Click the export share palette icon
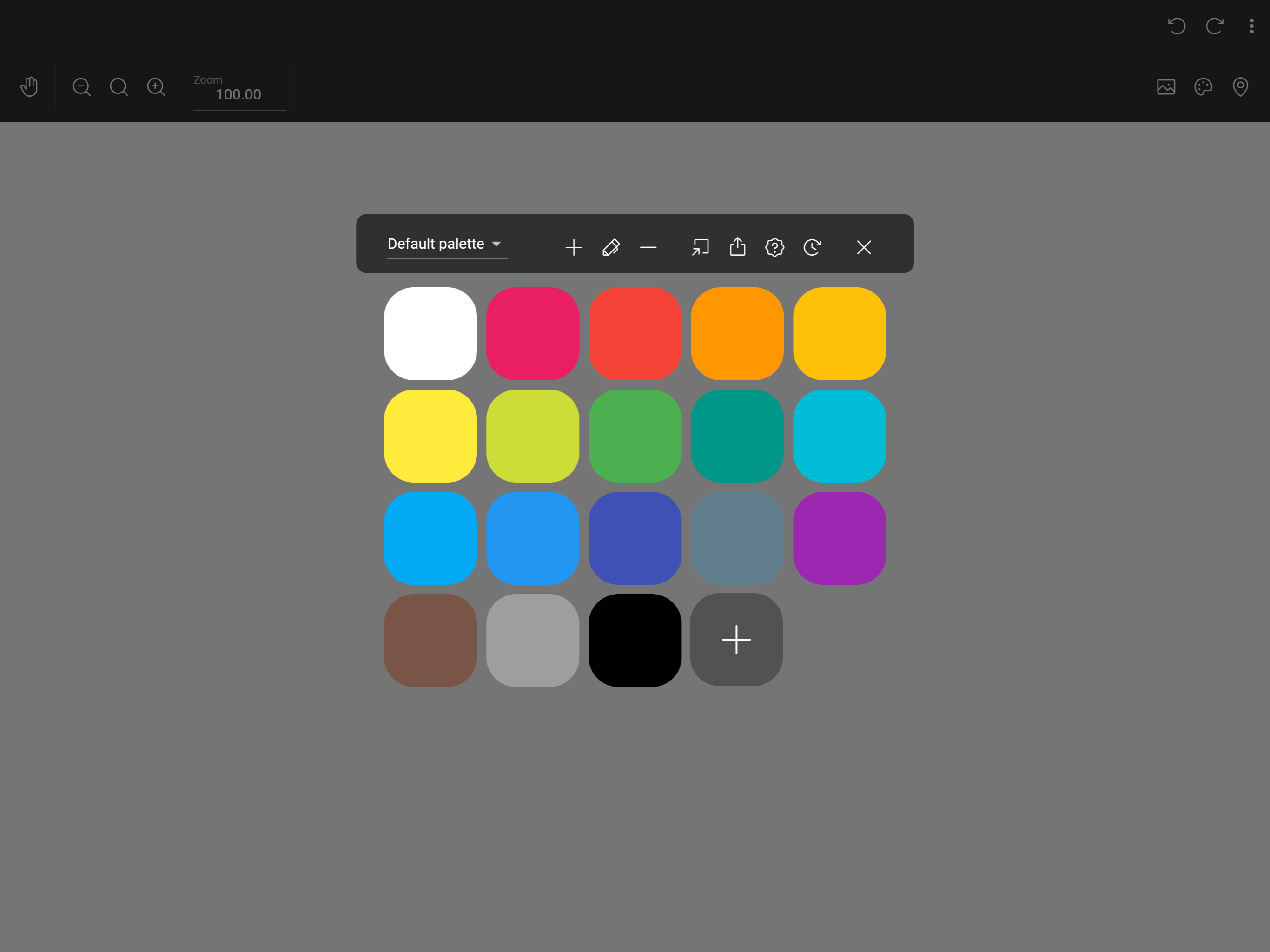Viewport: 1270px width, 952px height. pos(738,247)
